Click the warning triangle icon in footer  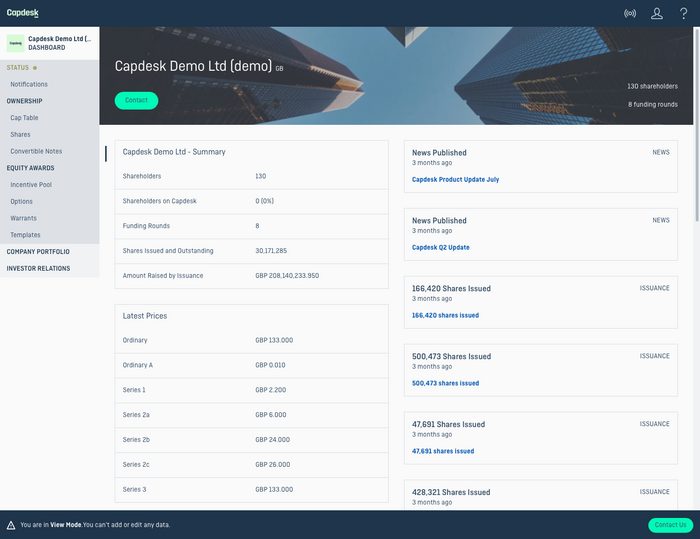click(x=10, y=525)
